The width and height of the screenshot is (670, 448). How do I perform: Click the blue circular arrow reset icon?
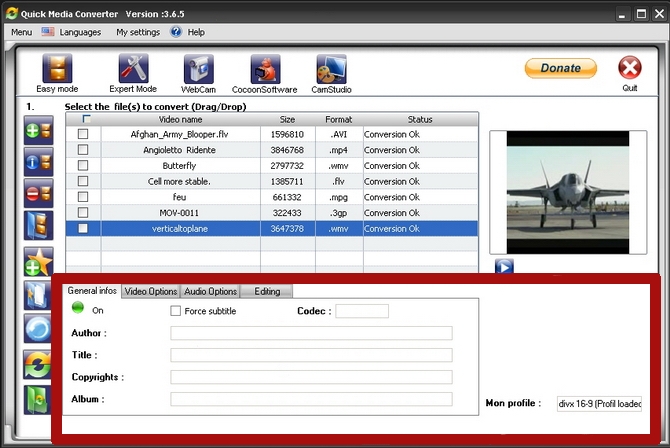point(38,328)
